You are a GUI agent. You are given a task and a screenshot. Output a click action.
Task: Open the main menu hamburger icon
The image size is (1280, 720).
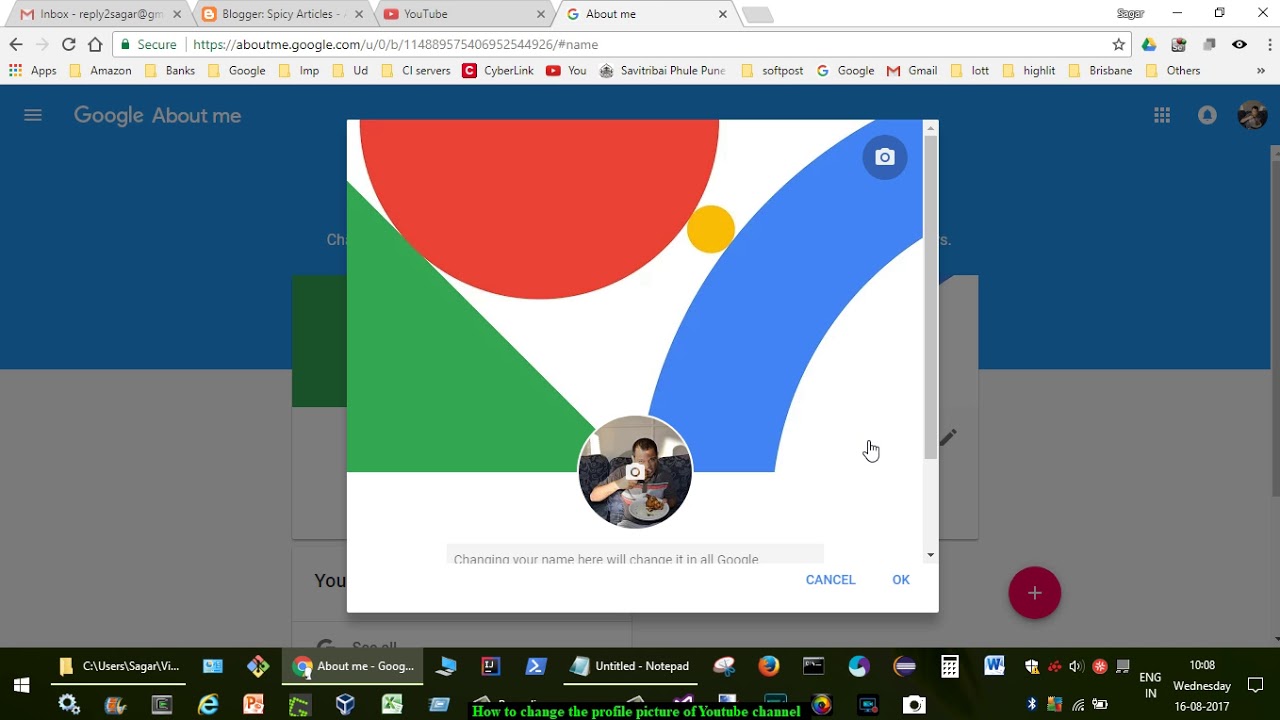click(33, 115)
